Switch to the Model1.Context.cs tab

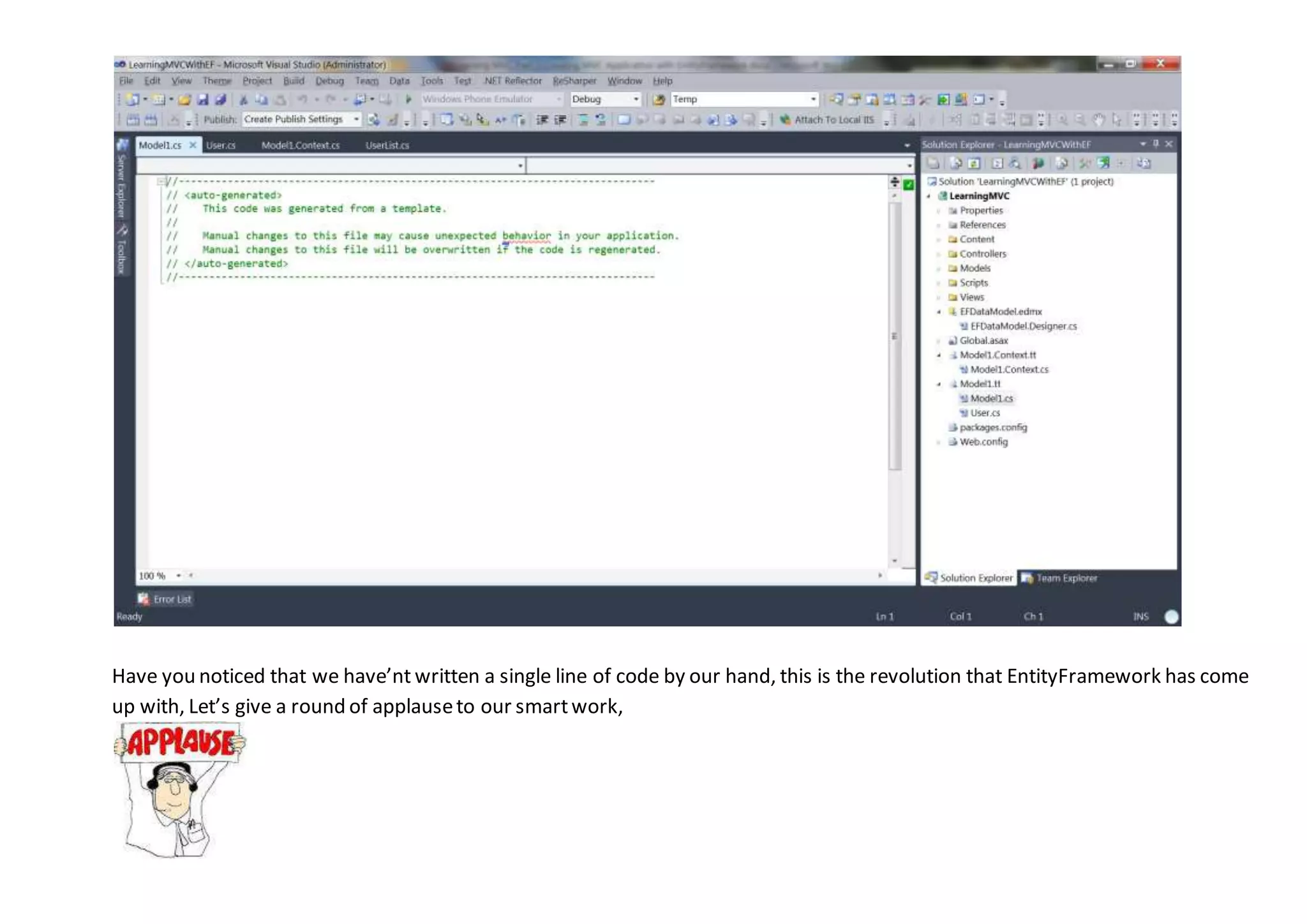300,145
